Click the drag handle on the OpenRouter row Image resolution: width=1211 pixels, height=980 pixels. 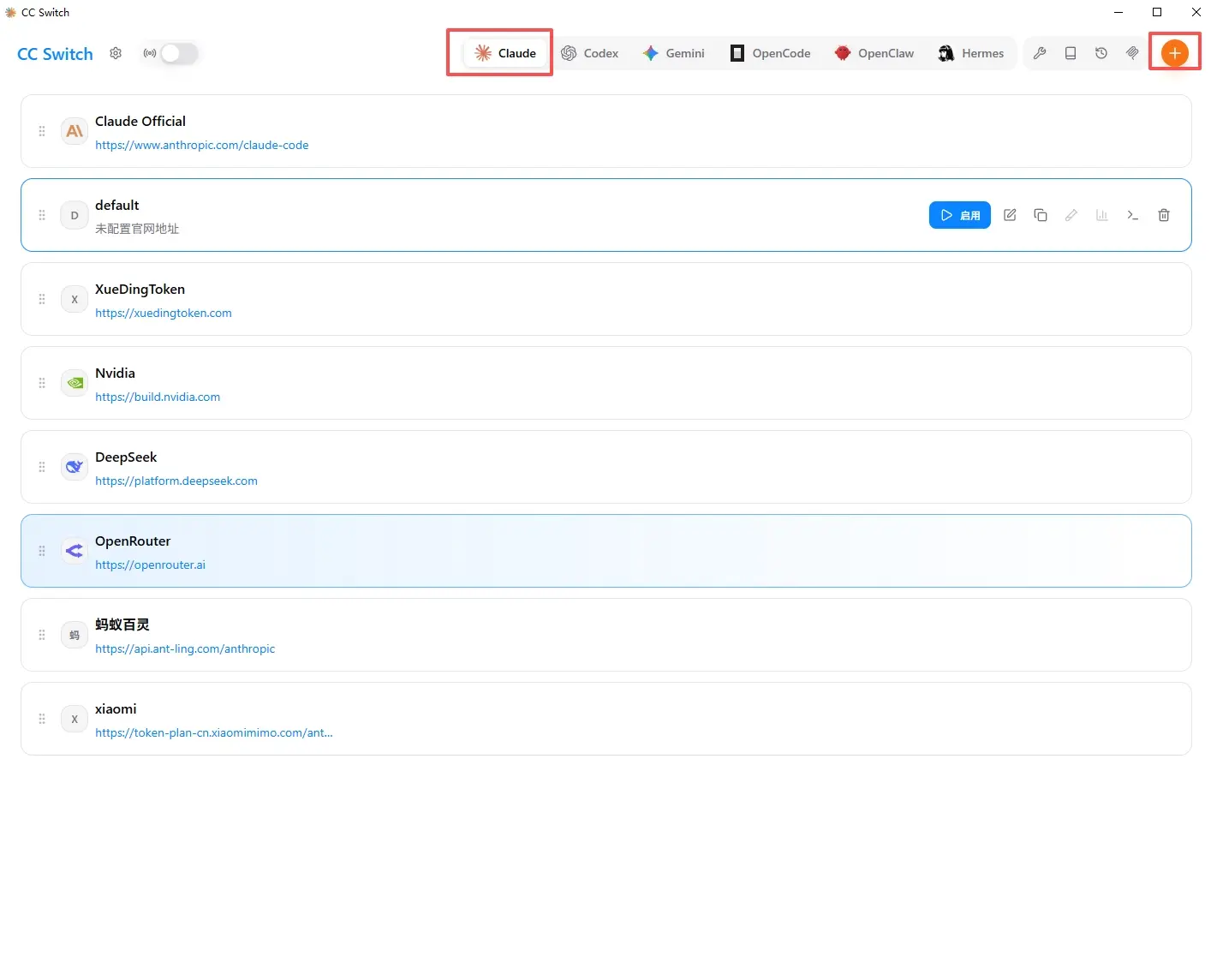[42, 551]
